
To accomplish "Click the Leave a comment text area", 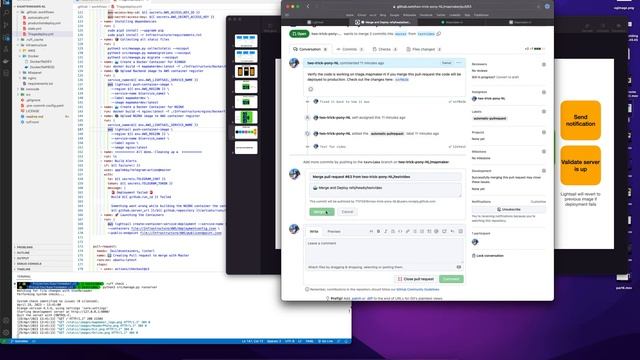I will pos(384,251).
